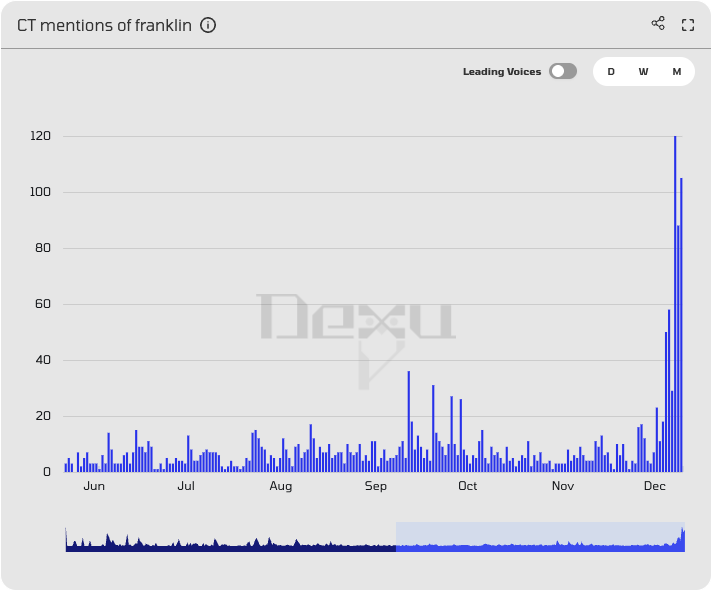
Task: Select the M monthly interval
Action: pos(677,72)
